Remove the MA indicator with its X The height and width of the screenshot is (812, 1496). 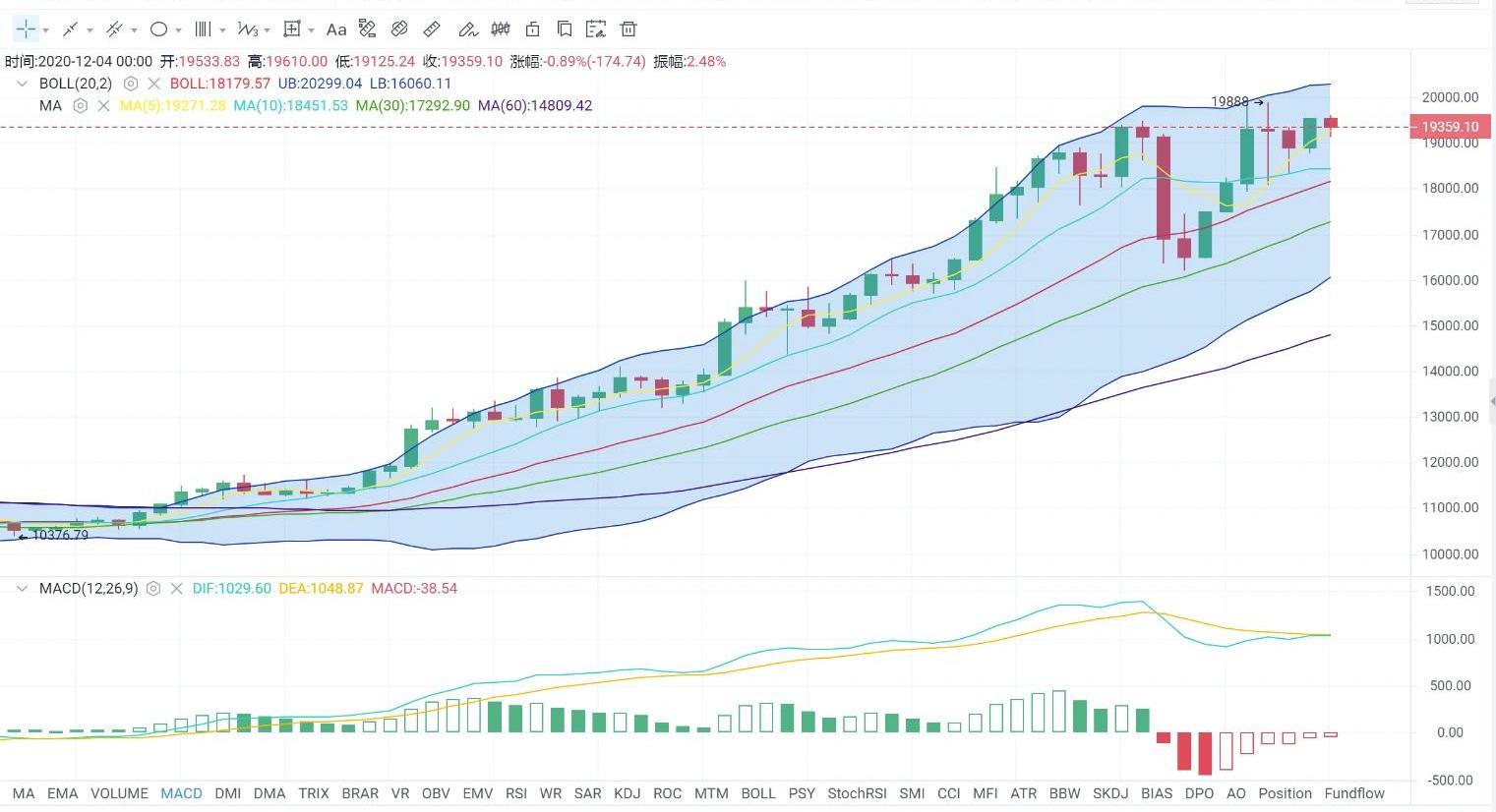pyautogui.click(x=103, y=106)
